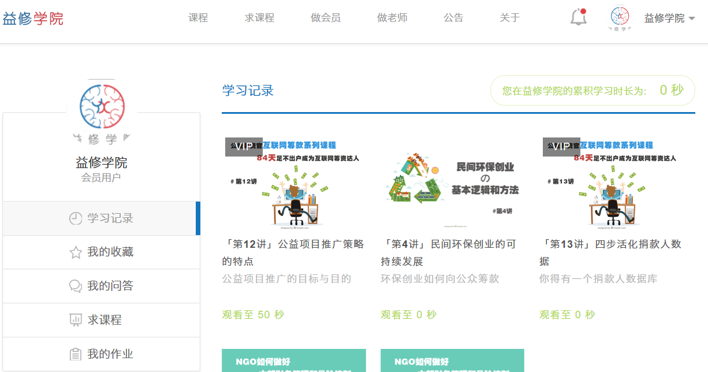
Task: Click the VIP badge on the 第13讲 card
Action: coord(561,147)
